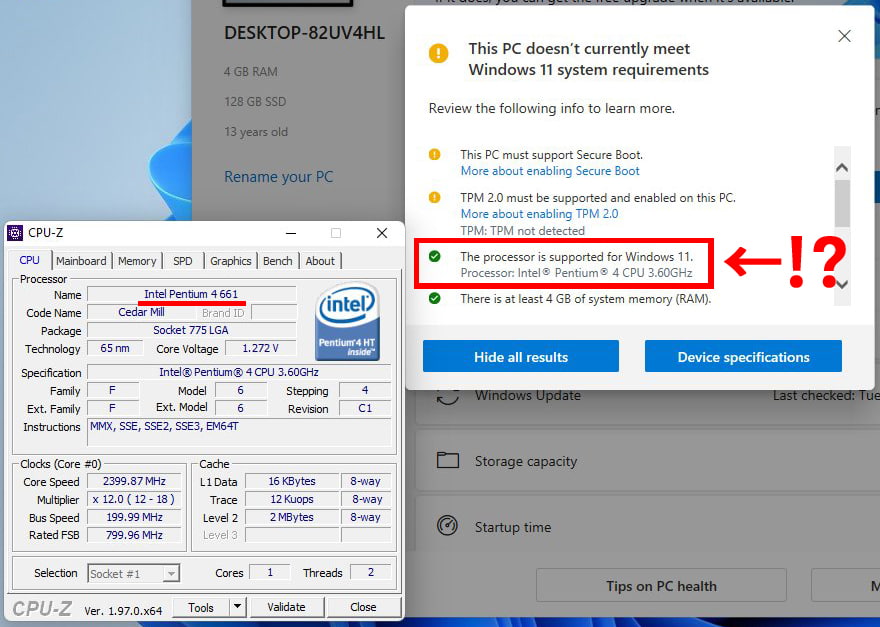Click the Specification field in CPU-Z
880x627 pixels.
click(x=239, y=372)
